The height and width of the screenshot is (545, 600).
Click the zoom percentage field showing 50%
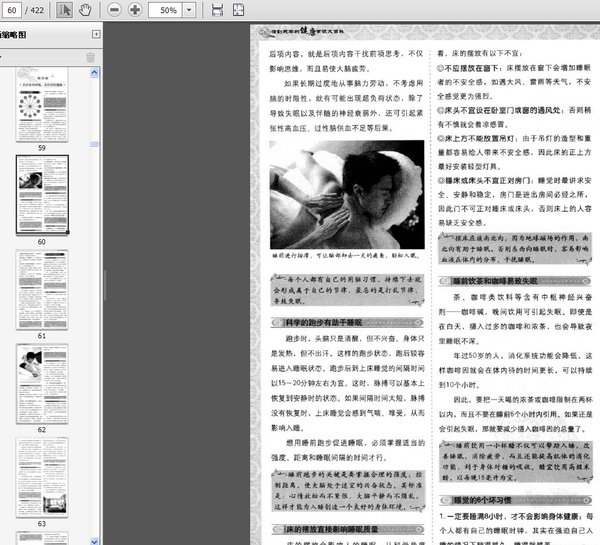(x=166, y=10)
